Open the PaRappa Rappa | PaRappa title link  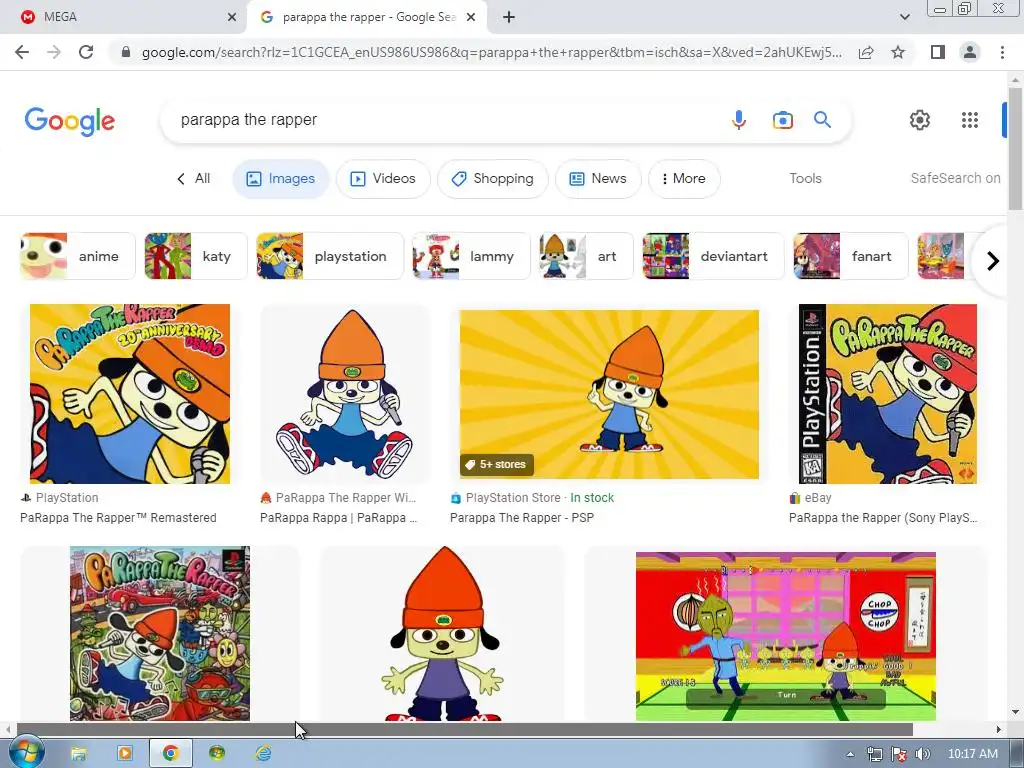click(x=338, y=518)
